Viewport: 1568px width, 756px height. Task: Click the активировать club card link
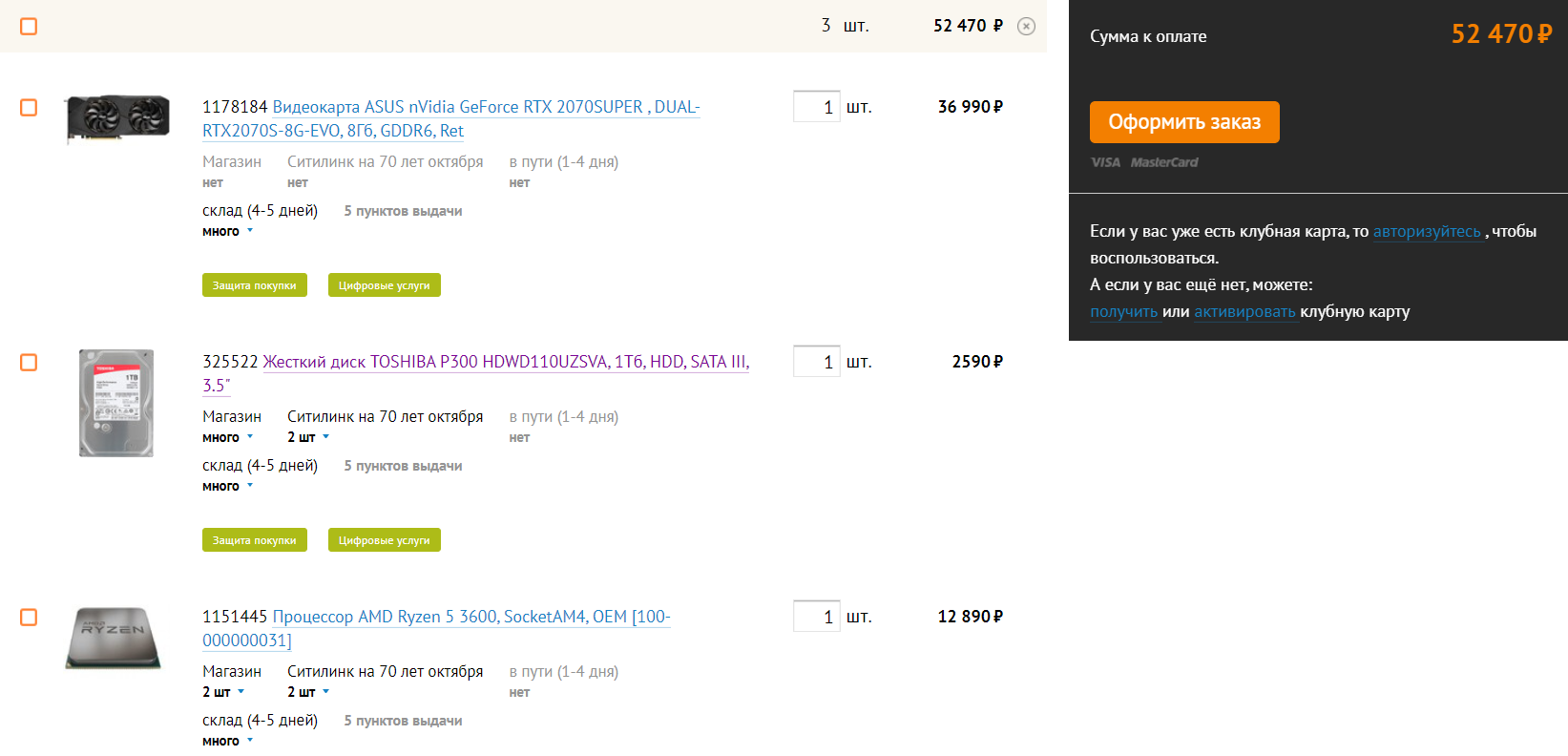pyautogui.click(x=1244, y=311)
